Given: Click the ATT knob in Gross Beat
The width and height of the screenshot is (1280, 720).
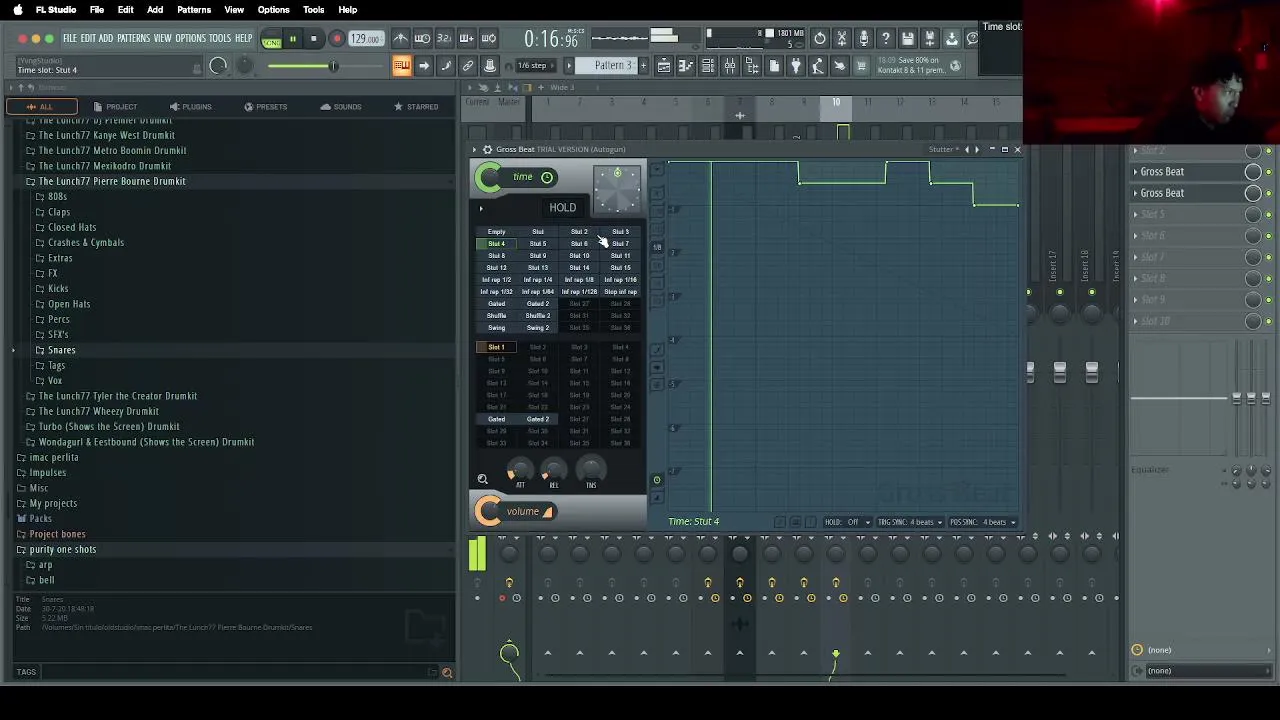Looking at the screenshot, I should [x=519, y=469].
